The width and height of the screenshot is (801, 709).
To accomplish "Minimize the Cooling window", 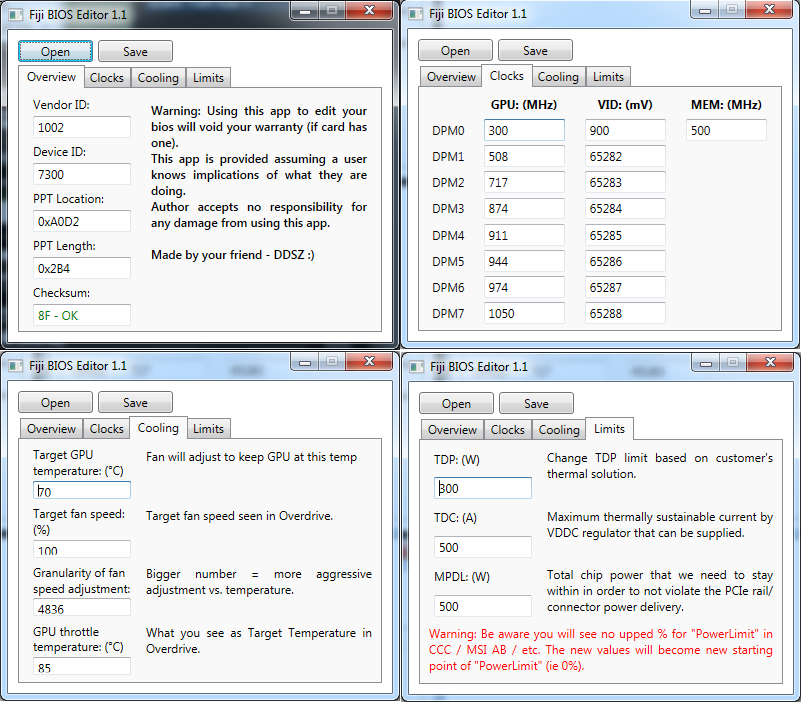I will pyautogui.click(x=305, y=362).
